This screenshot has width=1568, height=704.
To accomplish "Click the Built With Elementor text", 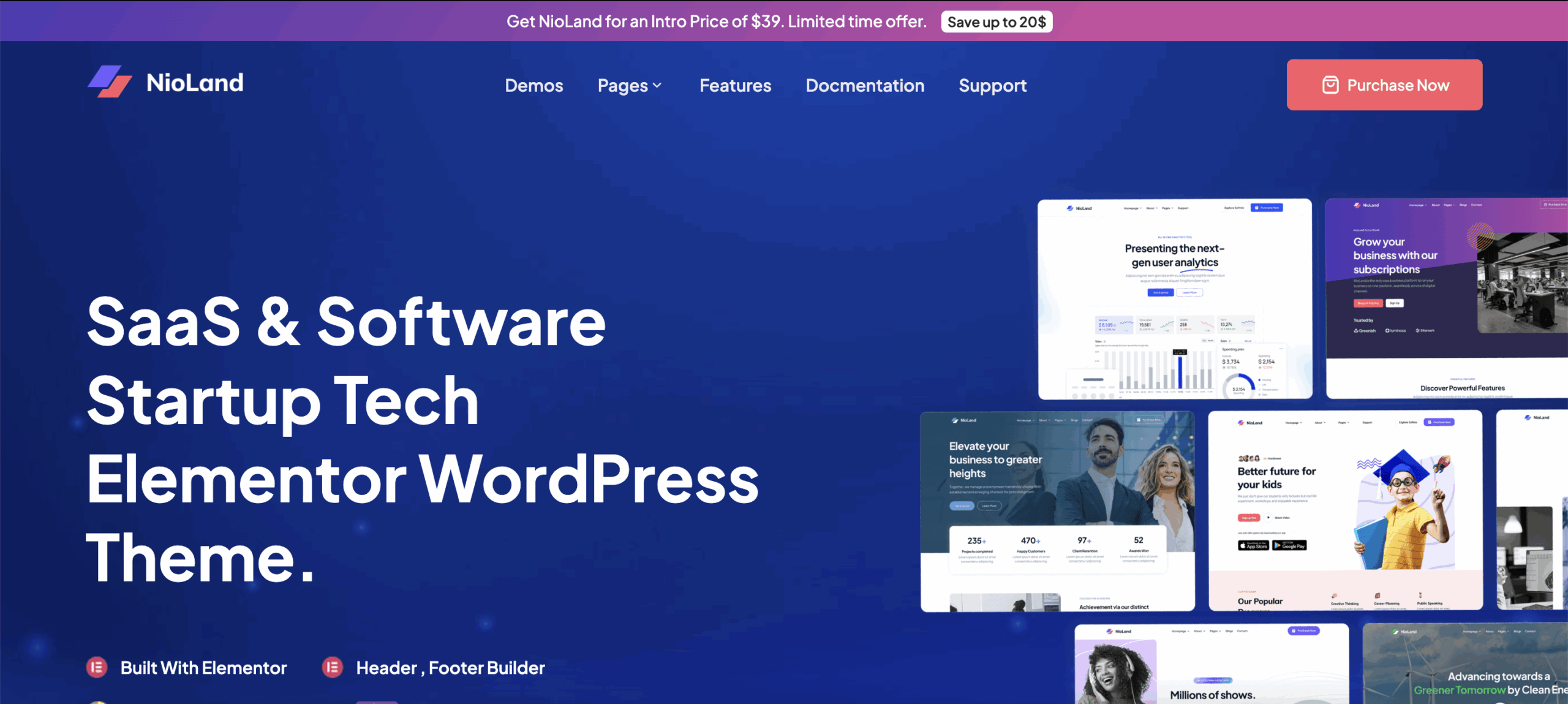I will pos(203,668).
